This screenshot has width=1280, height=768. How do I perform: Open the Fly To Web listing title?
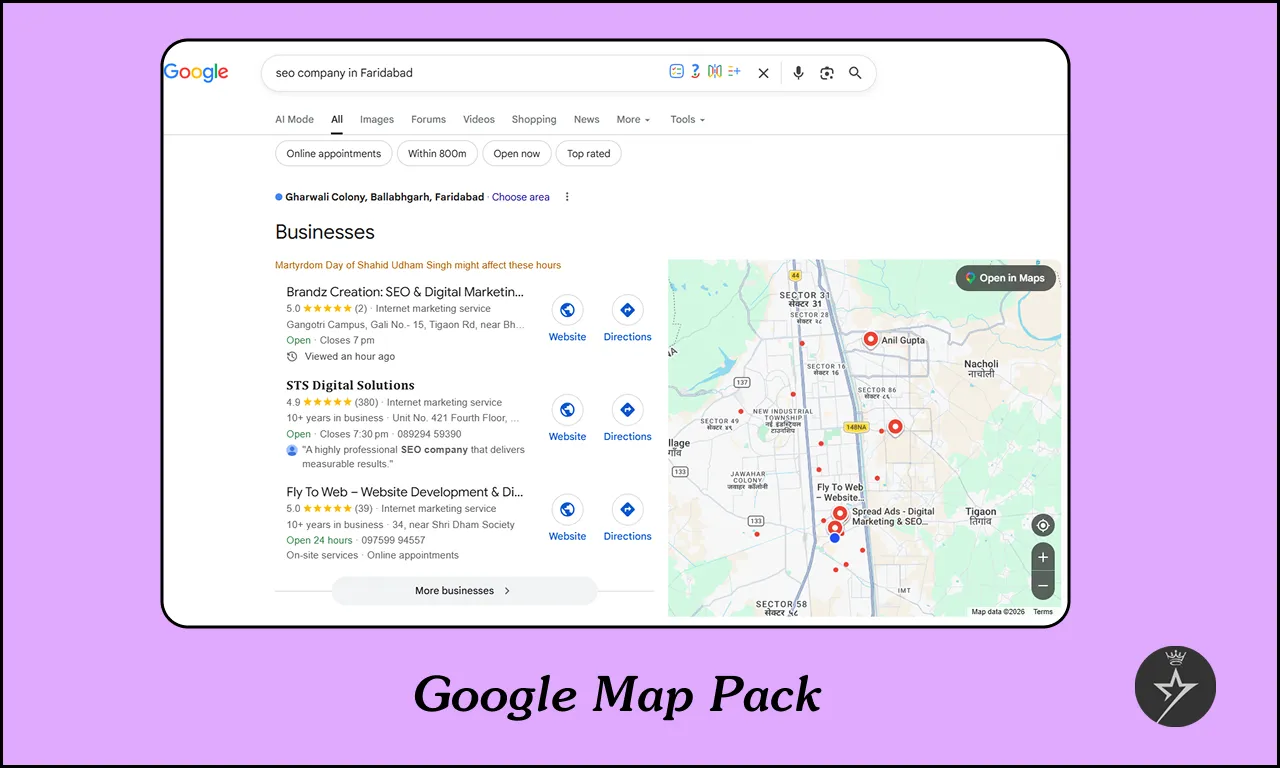(x=405, y=492)
